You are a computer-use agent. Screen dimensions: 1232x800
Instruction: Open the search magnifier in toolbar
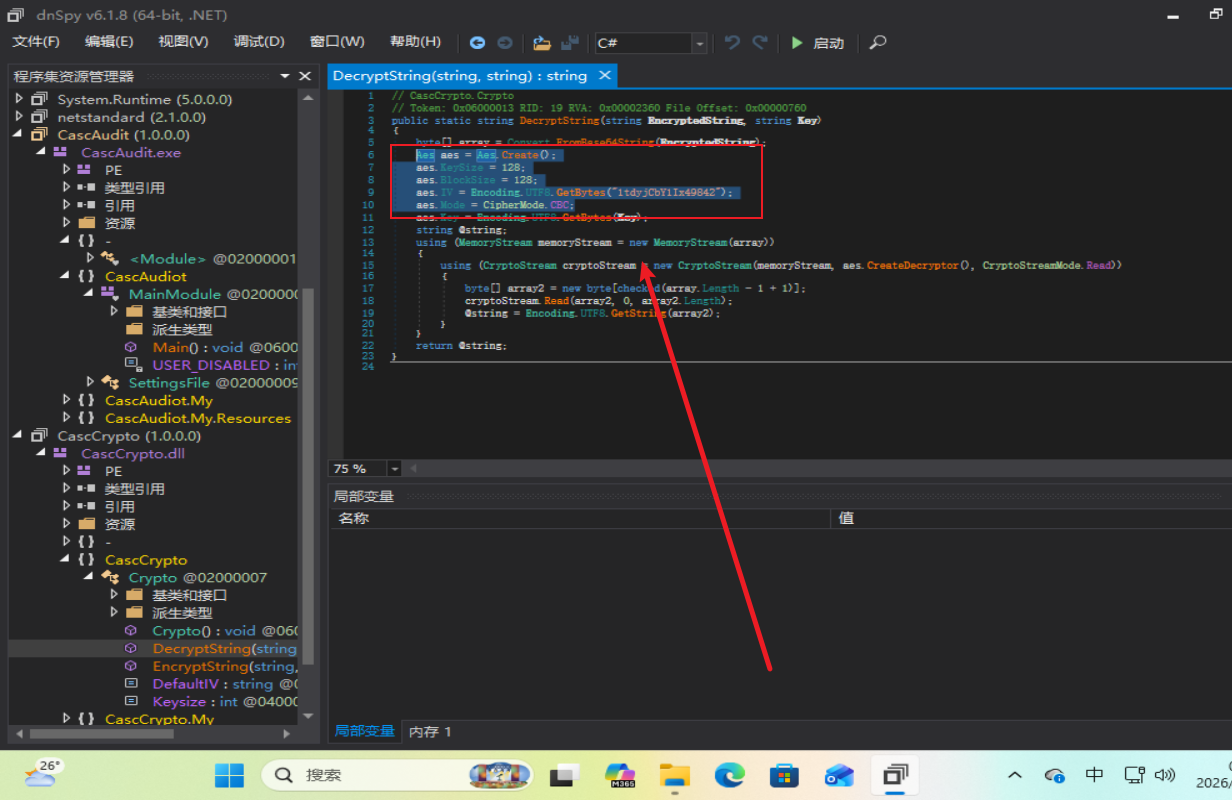(x=877, y=43)
